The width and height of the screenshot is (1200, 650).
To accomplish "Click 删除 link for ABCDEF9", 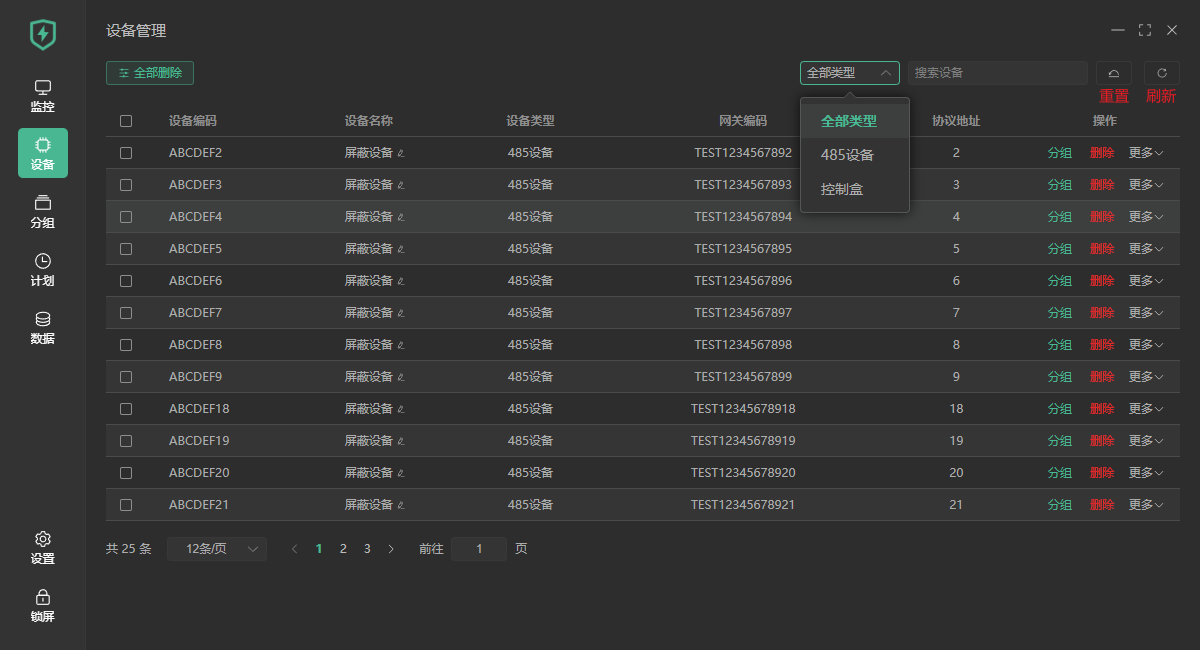I will coord(1102,377).
